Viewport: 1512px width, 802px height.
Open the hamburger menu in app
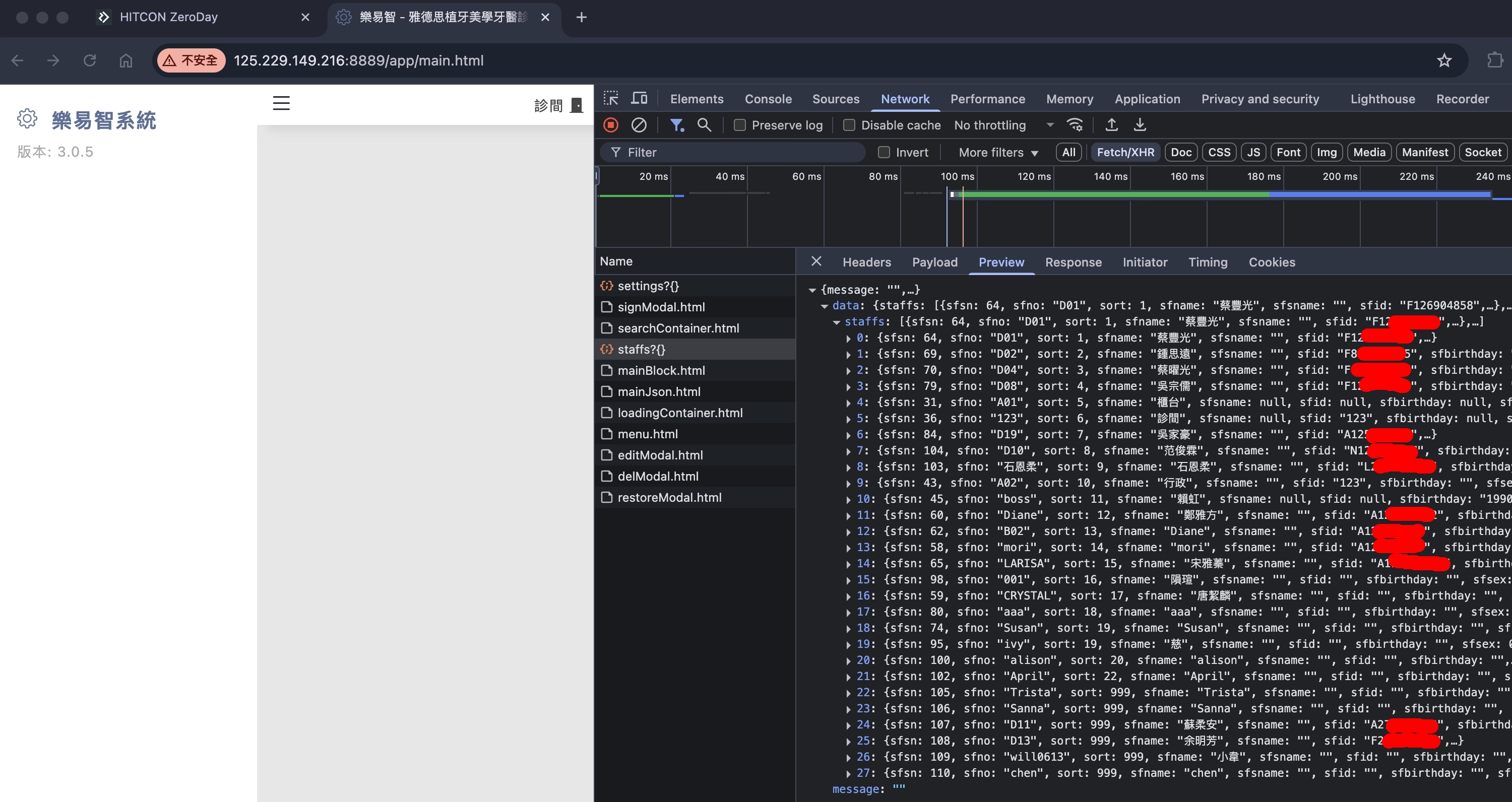click(281, 103)
